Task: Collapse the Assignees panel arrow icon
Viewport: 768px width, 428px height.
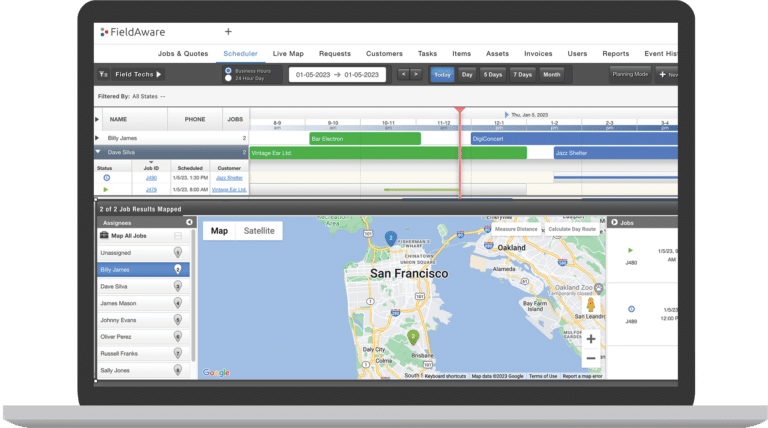Action: pos(189,221)
